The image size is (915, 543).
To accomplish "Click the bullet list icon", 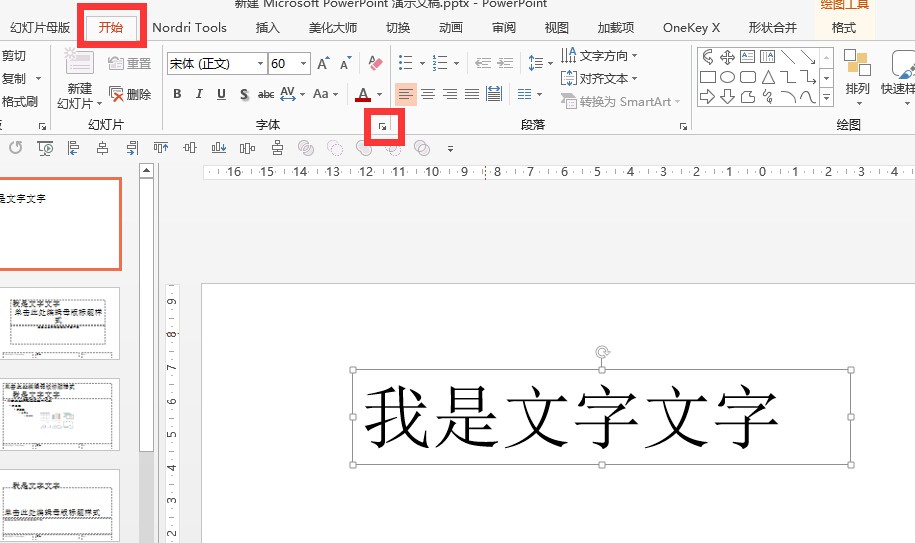I will pos(405,63).
